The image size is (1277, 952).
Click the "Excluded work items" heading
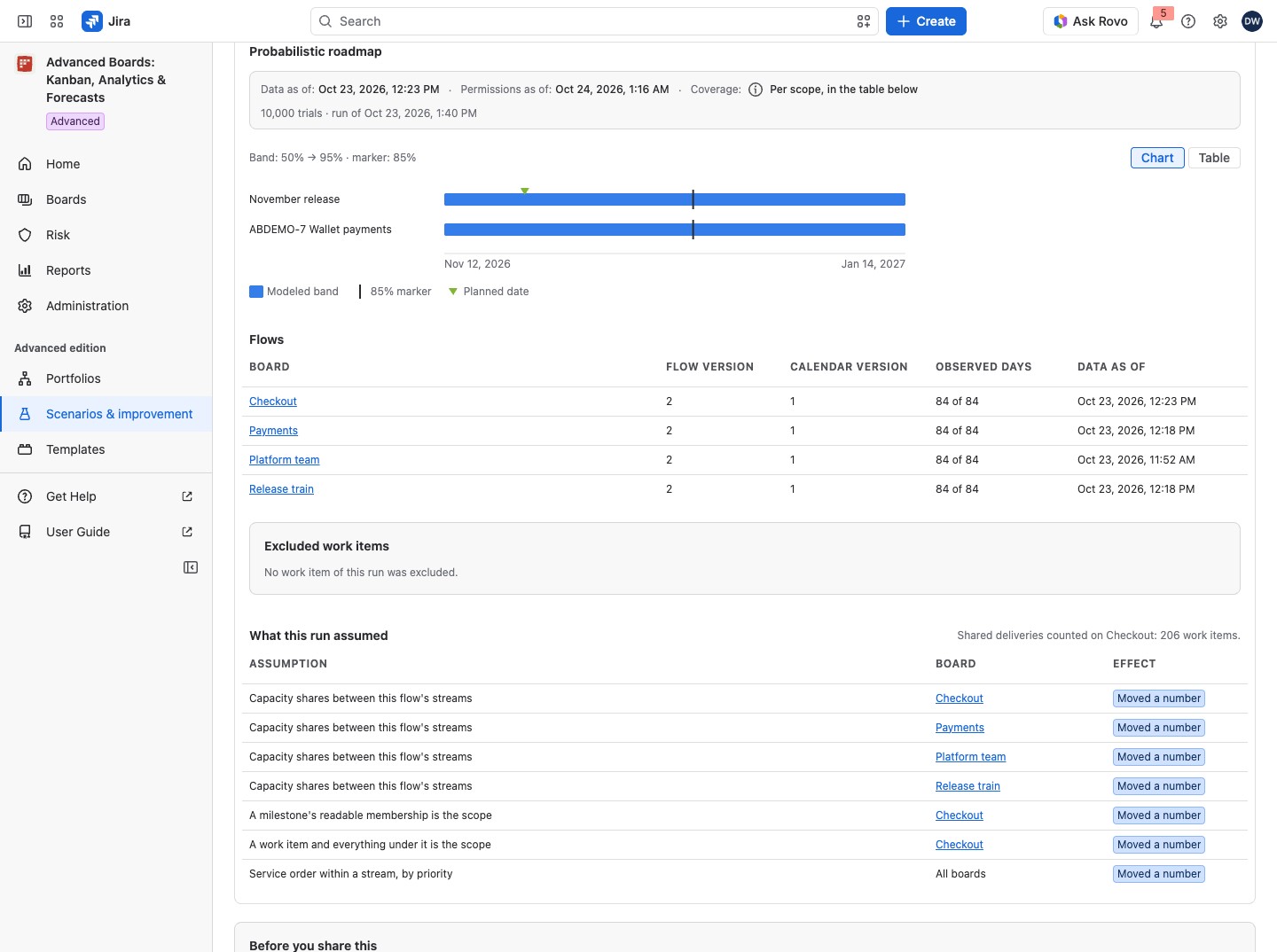[x=326, y=546]
